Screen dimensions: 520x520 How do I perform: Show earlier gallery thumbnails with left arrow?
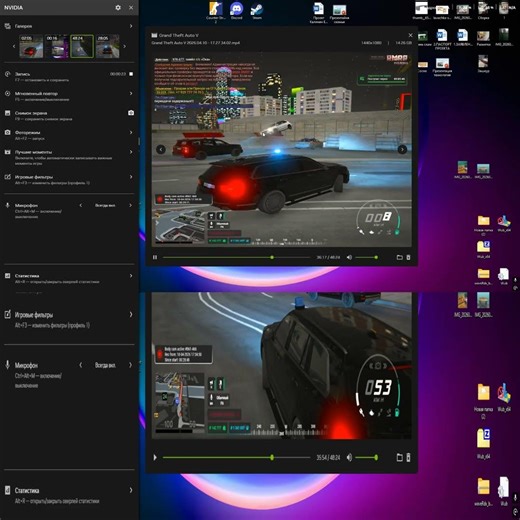14,46
